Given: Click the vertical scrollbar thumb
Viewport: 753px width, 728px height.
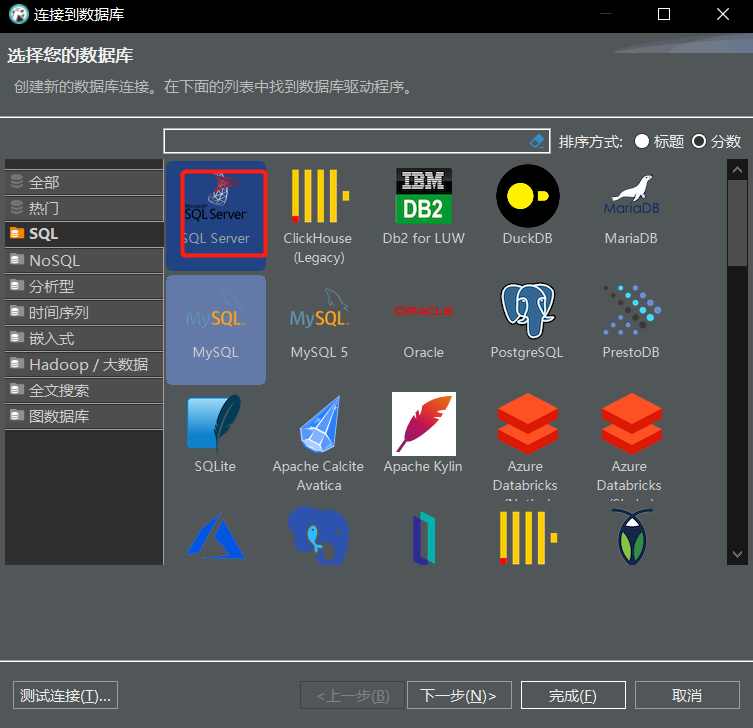Looking at the screenshot, I should [737, 223].
